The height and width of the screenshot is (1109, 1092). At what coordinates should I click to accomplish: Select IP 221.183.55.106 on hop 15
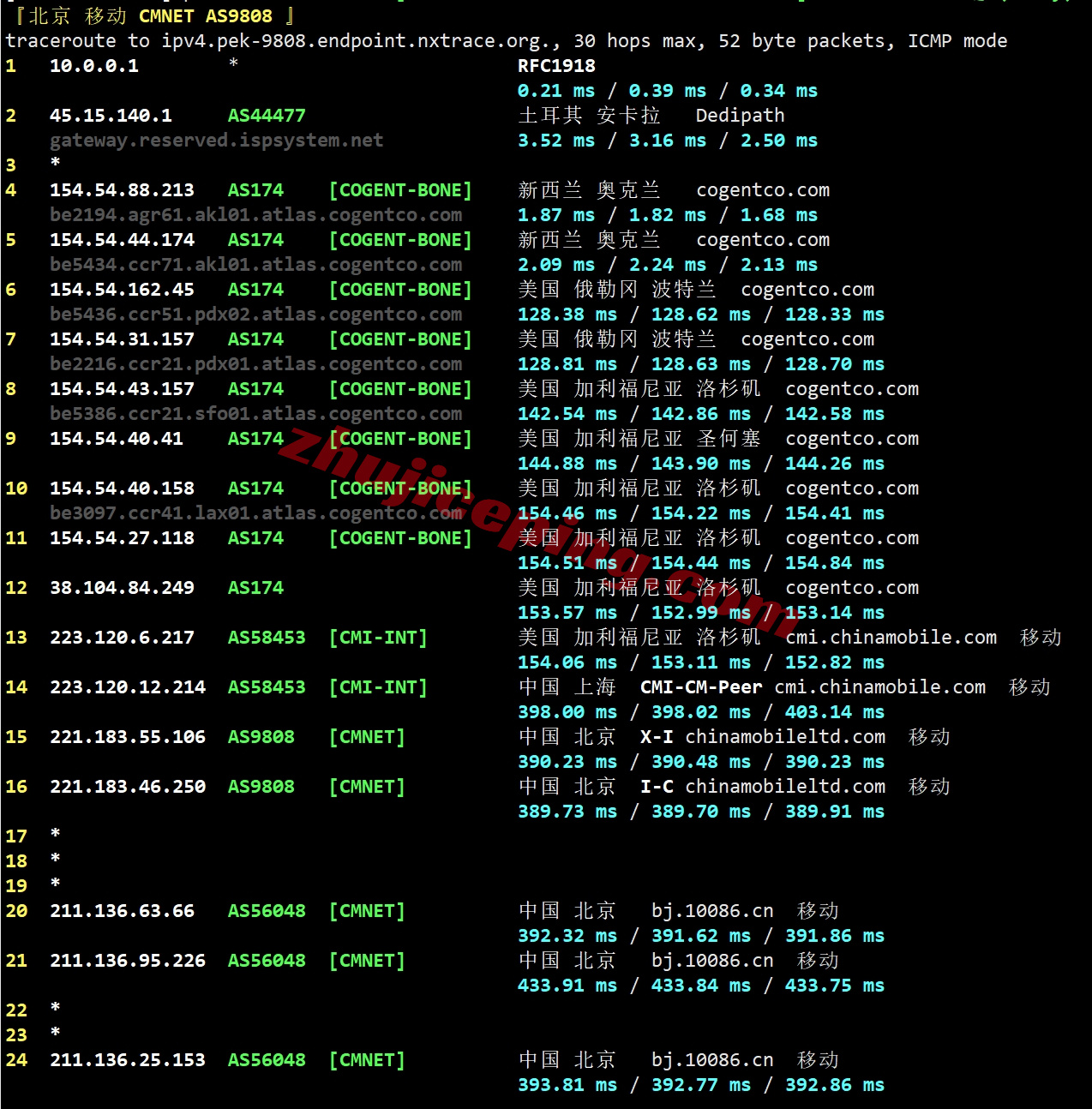[128, 737]
